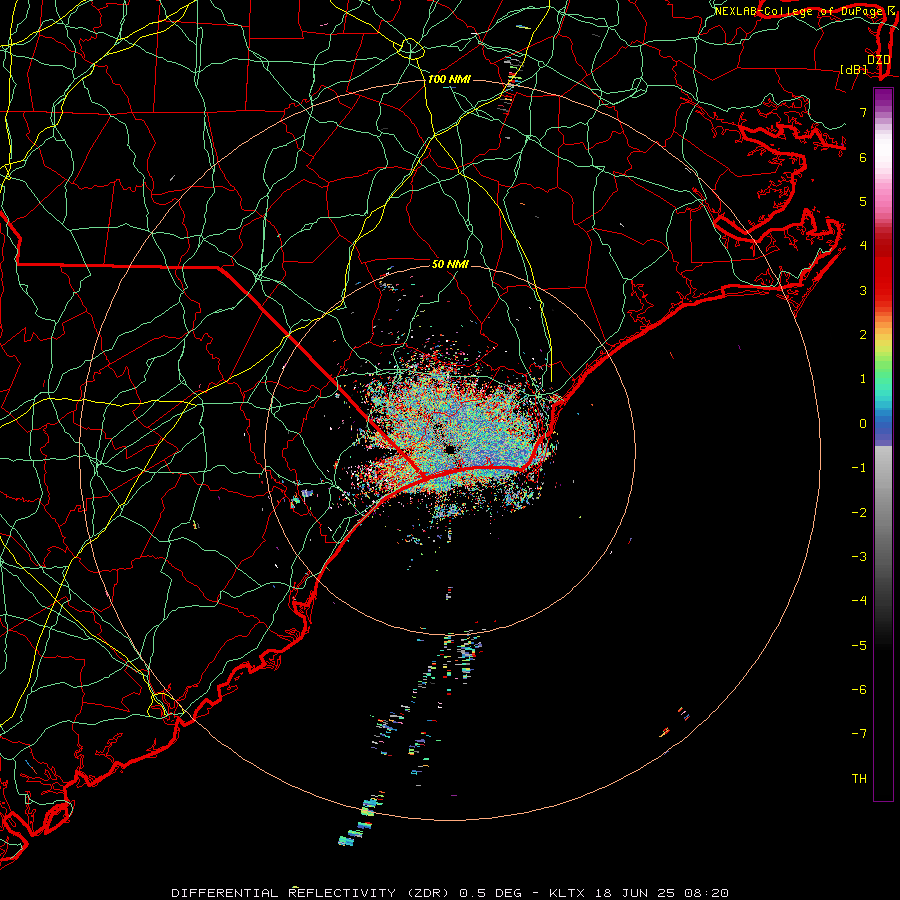Select the 6 dB scale label
900x900 pixels.
863,157
